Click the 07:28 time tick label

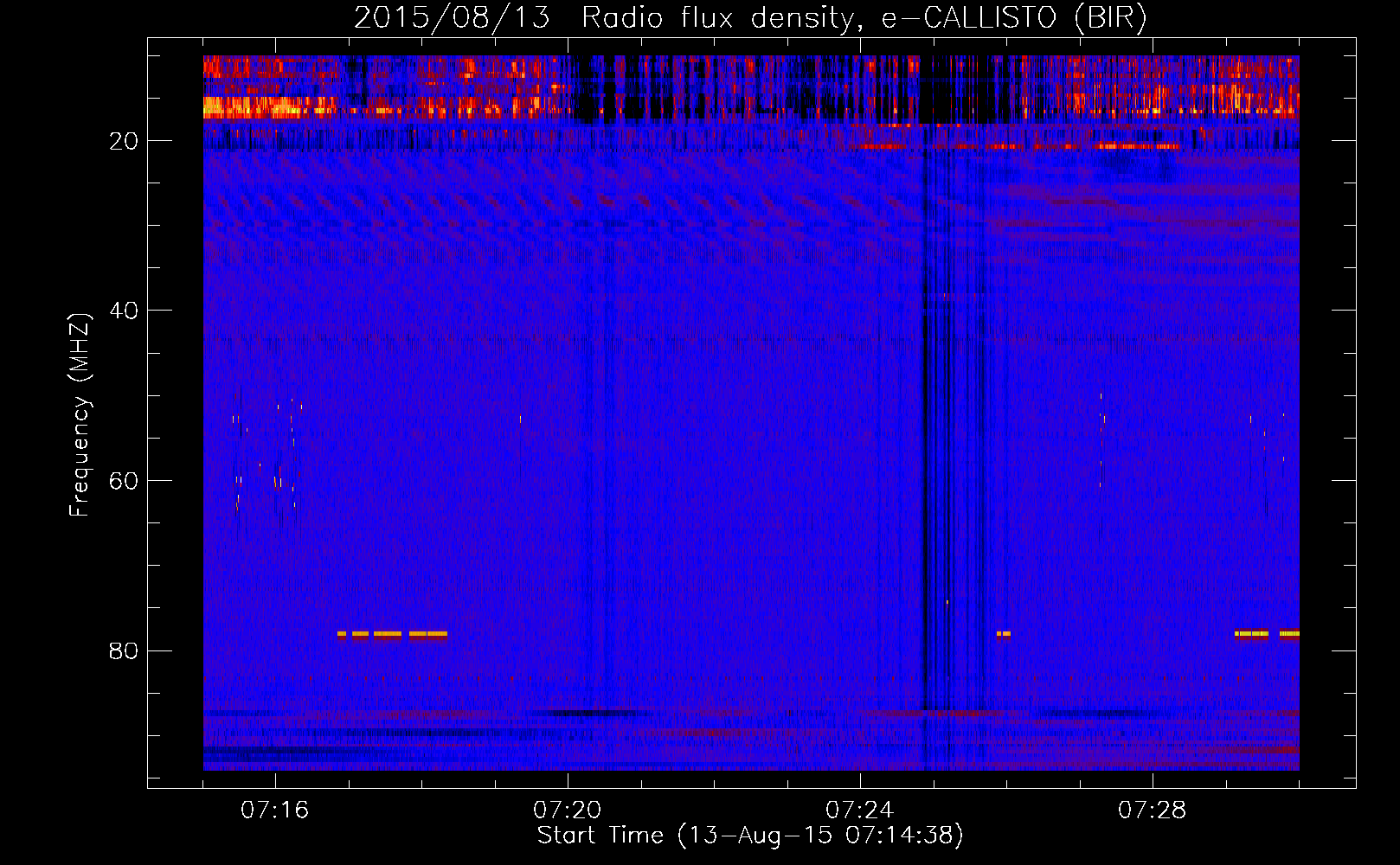pyautogui.click(x=1153, y=811)
